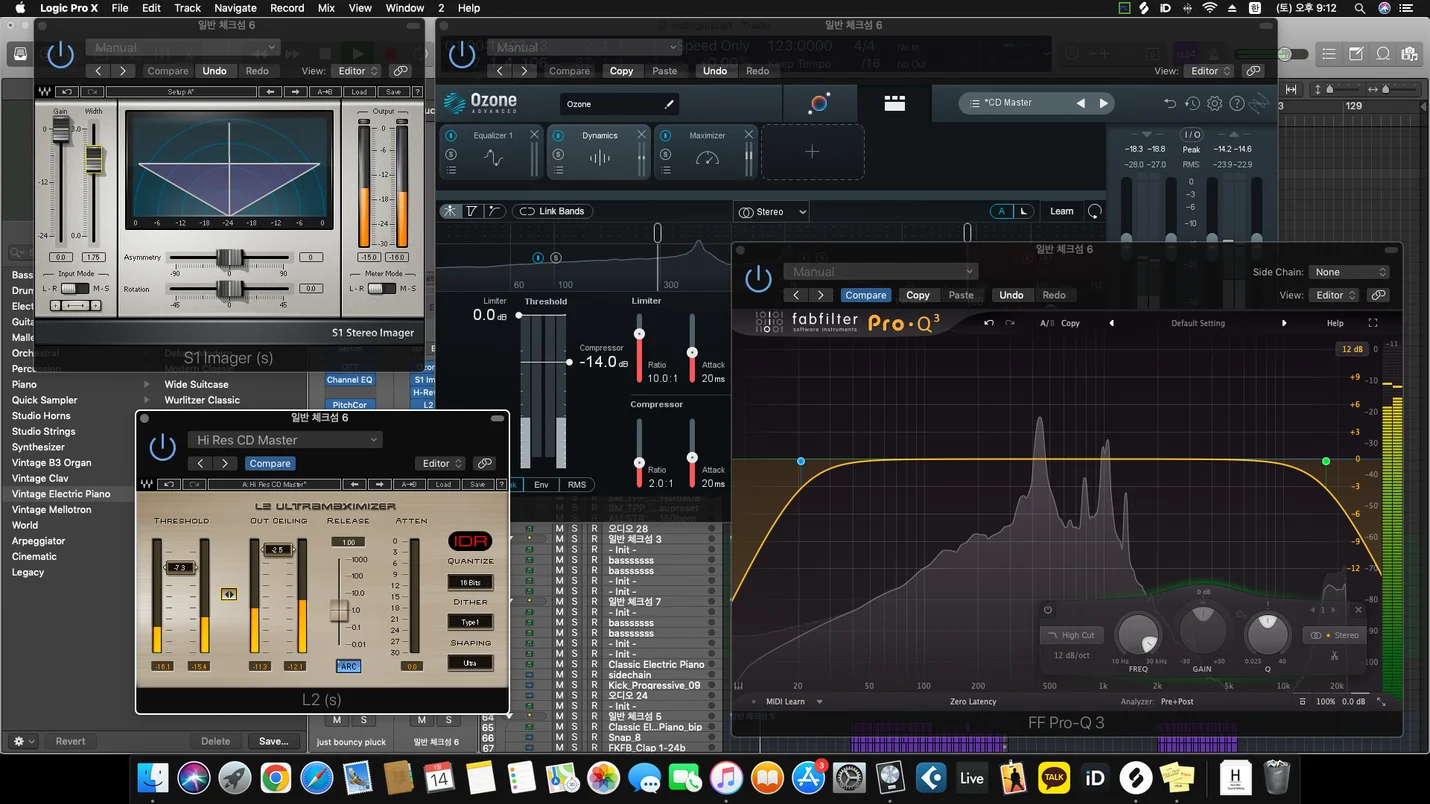Select previous Ozone preset arrow
This screenshot has width=1430, height=804.
pyautogui.click(x=1080, y=103)
